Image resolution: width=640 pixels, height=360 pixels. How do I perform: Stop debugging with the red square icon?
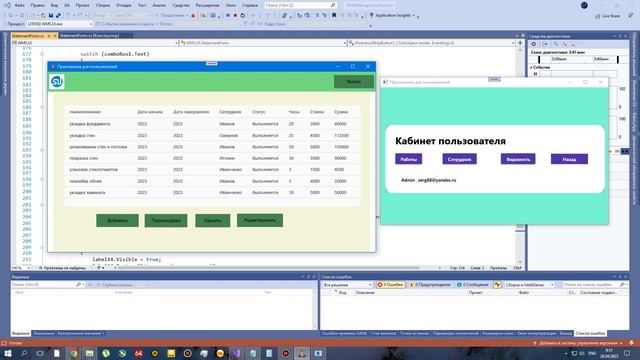(235, 16)
